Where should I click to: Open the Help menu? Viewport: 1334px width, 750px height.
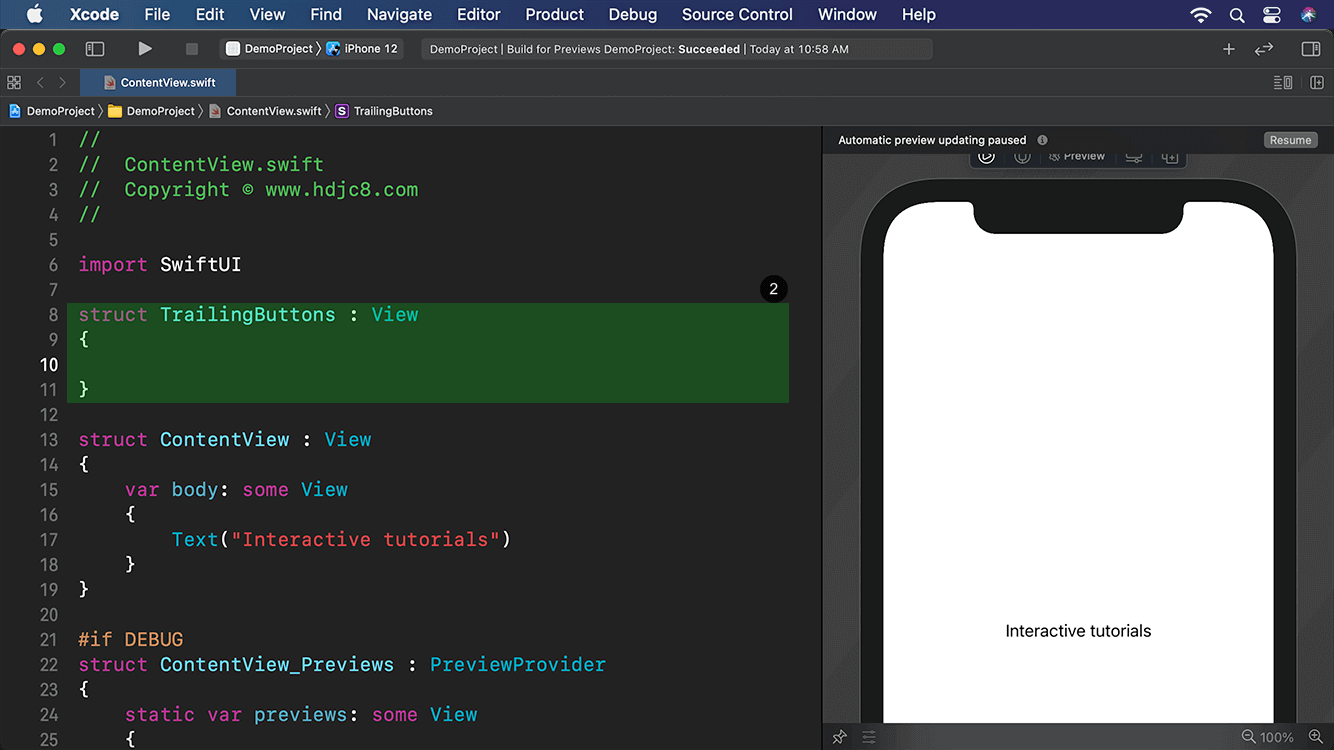click(x=919, y=14)
